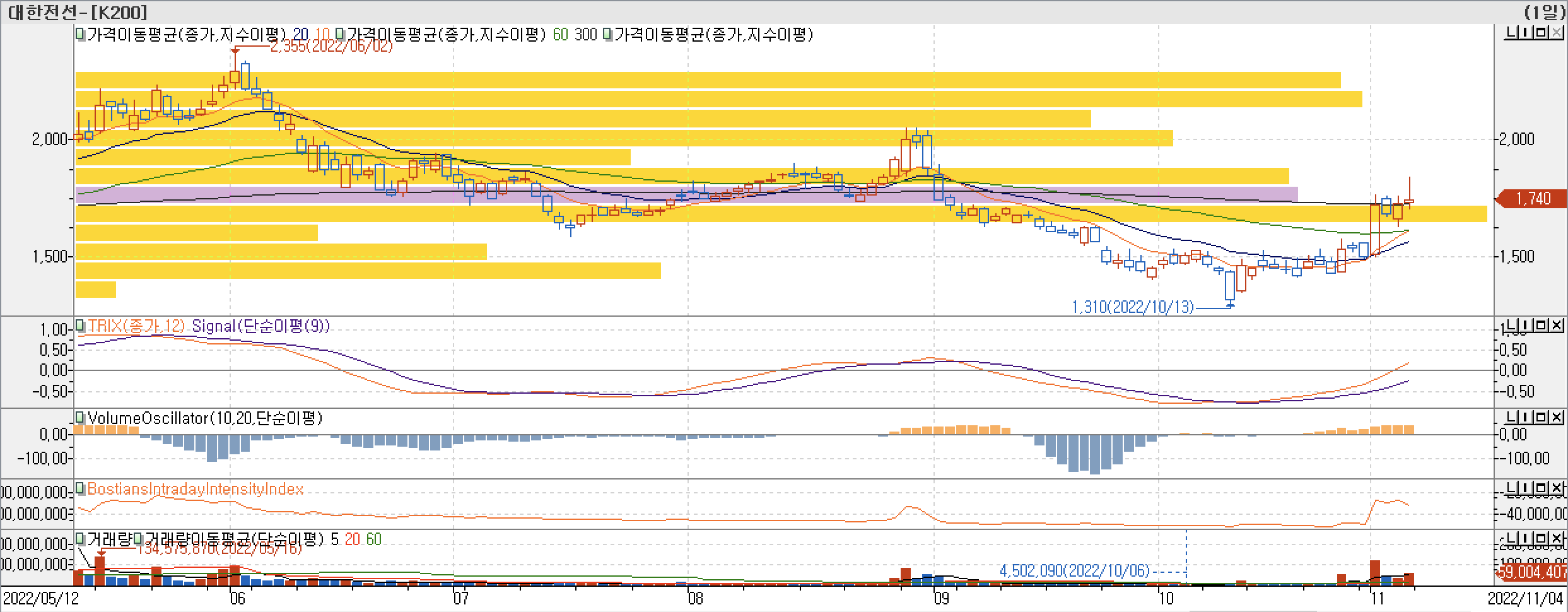This screenshot has width=1568, height=612.
Task: Click the vertical bar icon in VolumeOscillator panel
Action: (x=1526, y=417)
